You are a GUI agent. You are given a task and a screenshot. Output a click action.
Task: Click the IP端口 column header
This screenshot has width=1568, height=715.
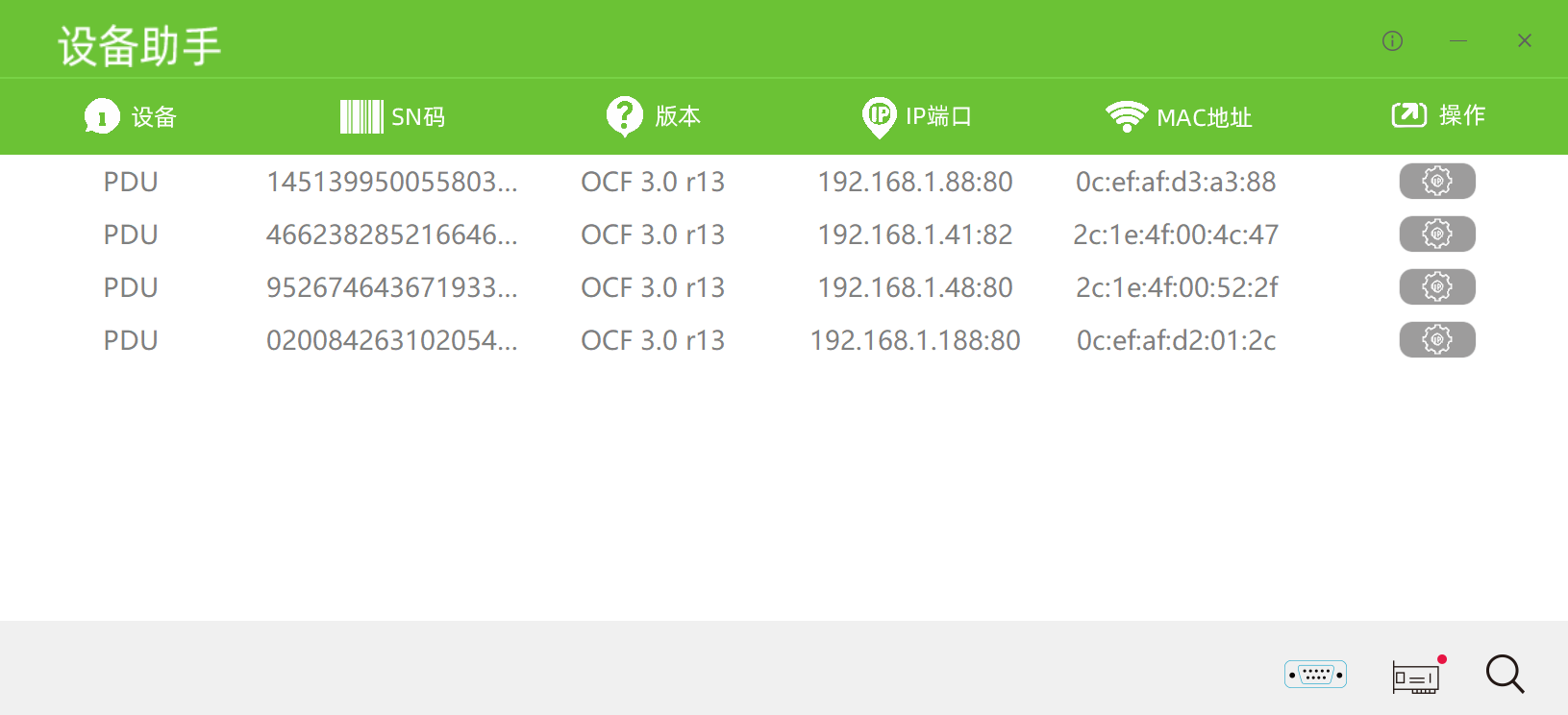[917, 117]
